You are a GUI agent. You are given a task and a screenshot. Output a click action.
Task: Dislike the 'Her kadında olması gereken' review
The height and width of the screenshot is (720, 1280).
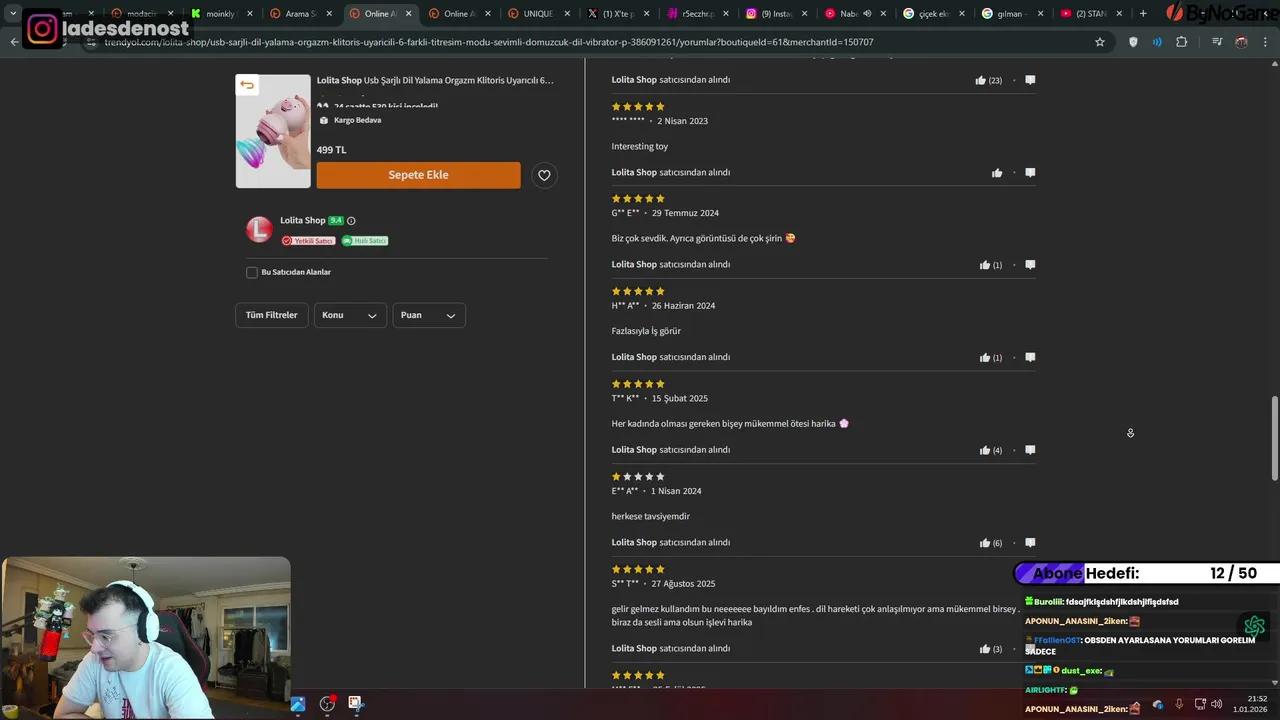[1030, 450]
